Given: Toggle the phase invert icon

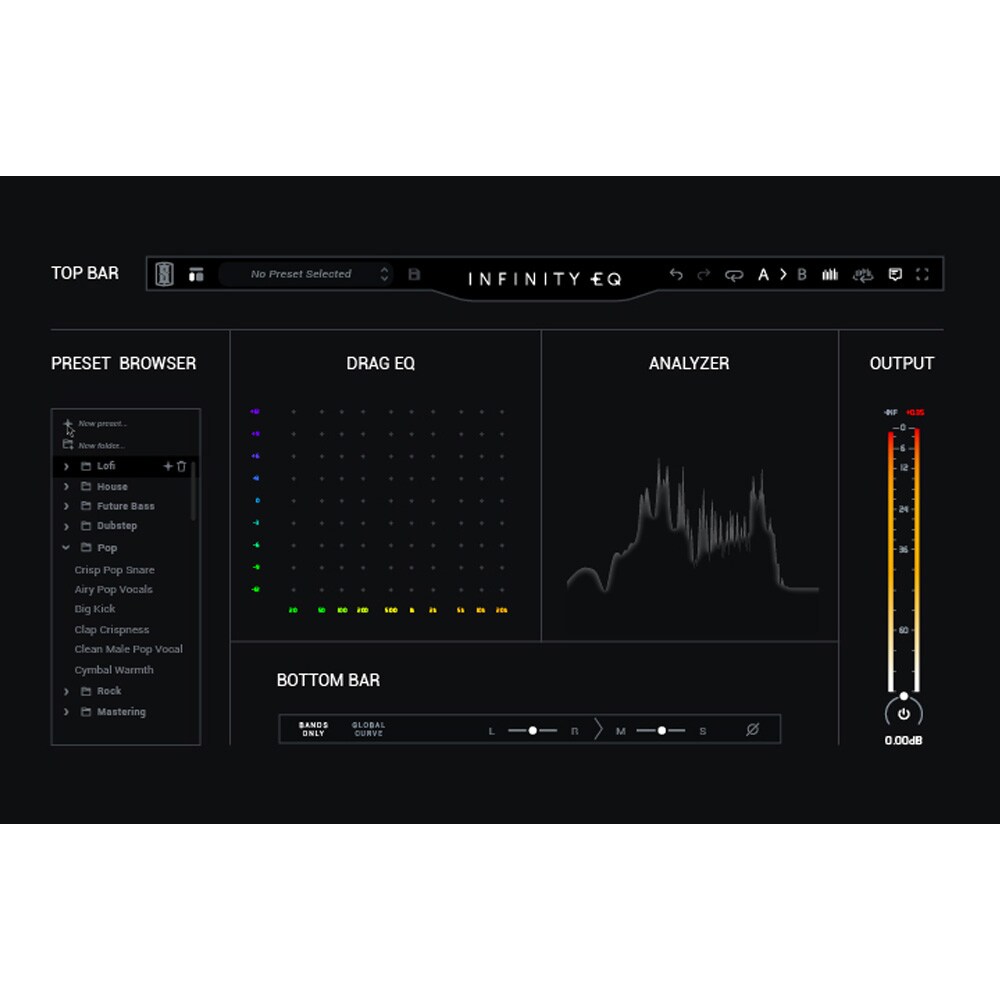Looking at the screenshot, I should tap(753, 730).
